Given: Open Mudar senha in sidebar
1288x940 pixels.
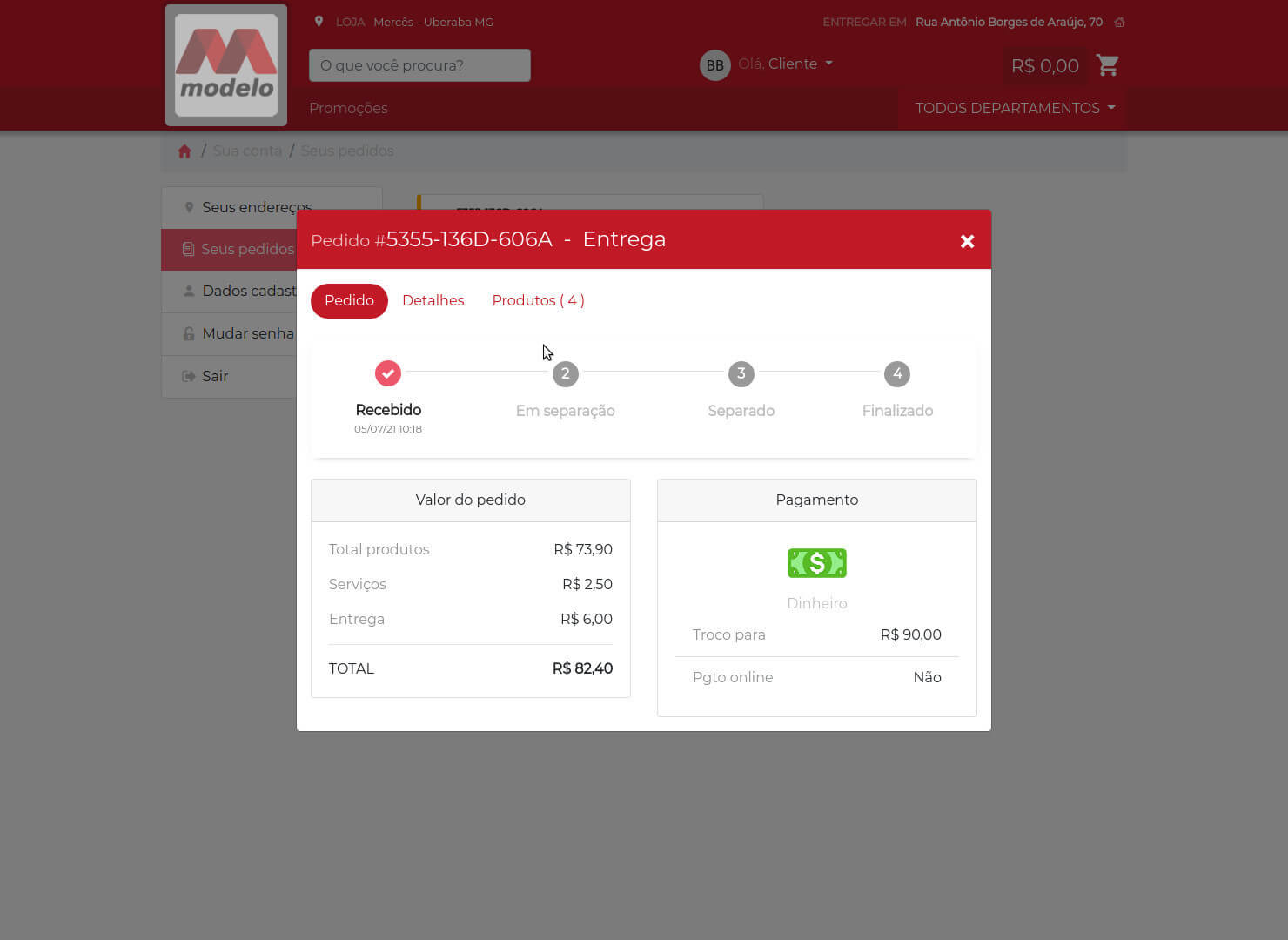Looking at the screenshot, I should (x=247, y=333).
